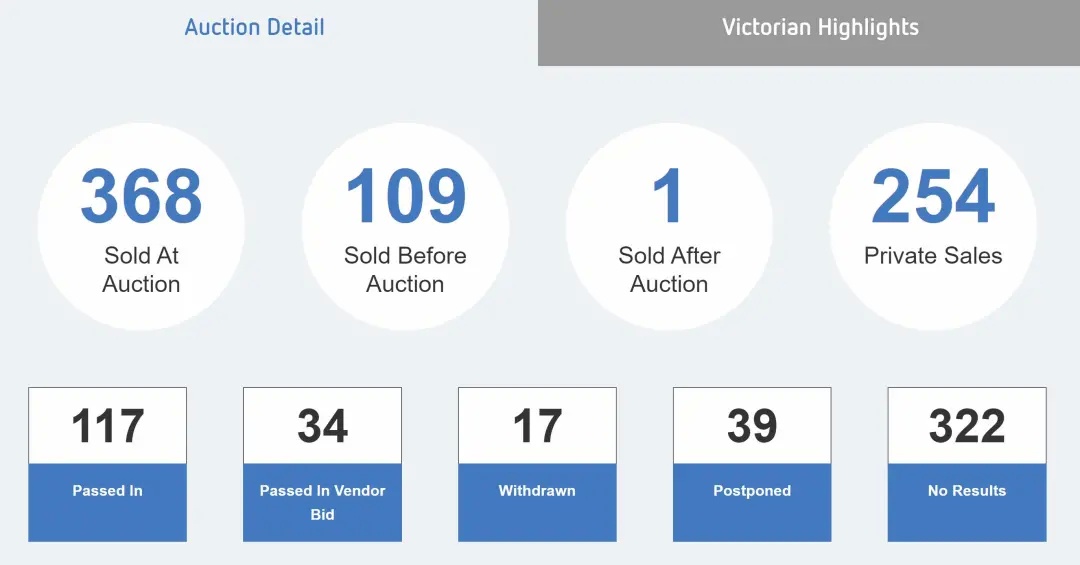Viewport: 1080px width, 565px height.
Task: Select the No Results blue label
Action: click(x=967, y=502)
